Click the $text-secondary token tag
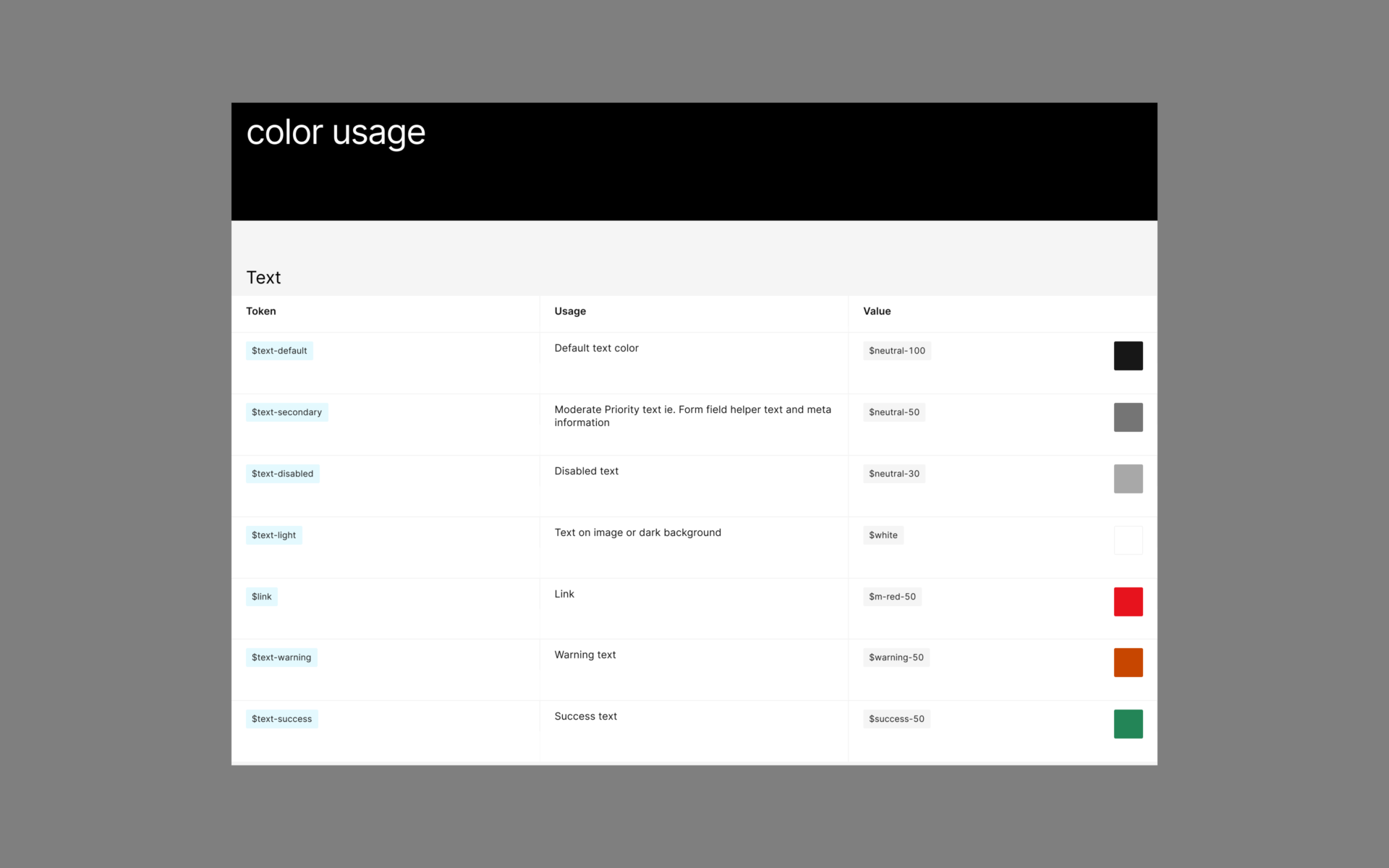Screen dimensions: 1389x868 [286, 412]
